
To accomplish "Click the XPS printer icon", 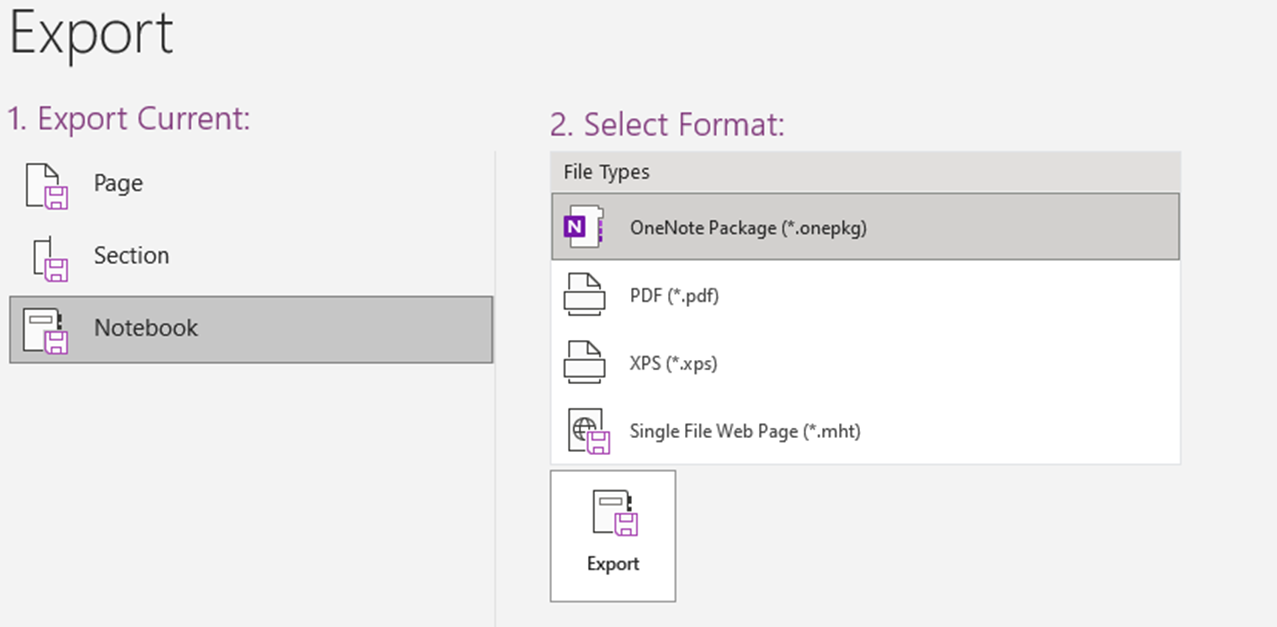I will (x=585, y=362).
